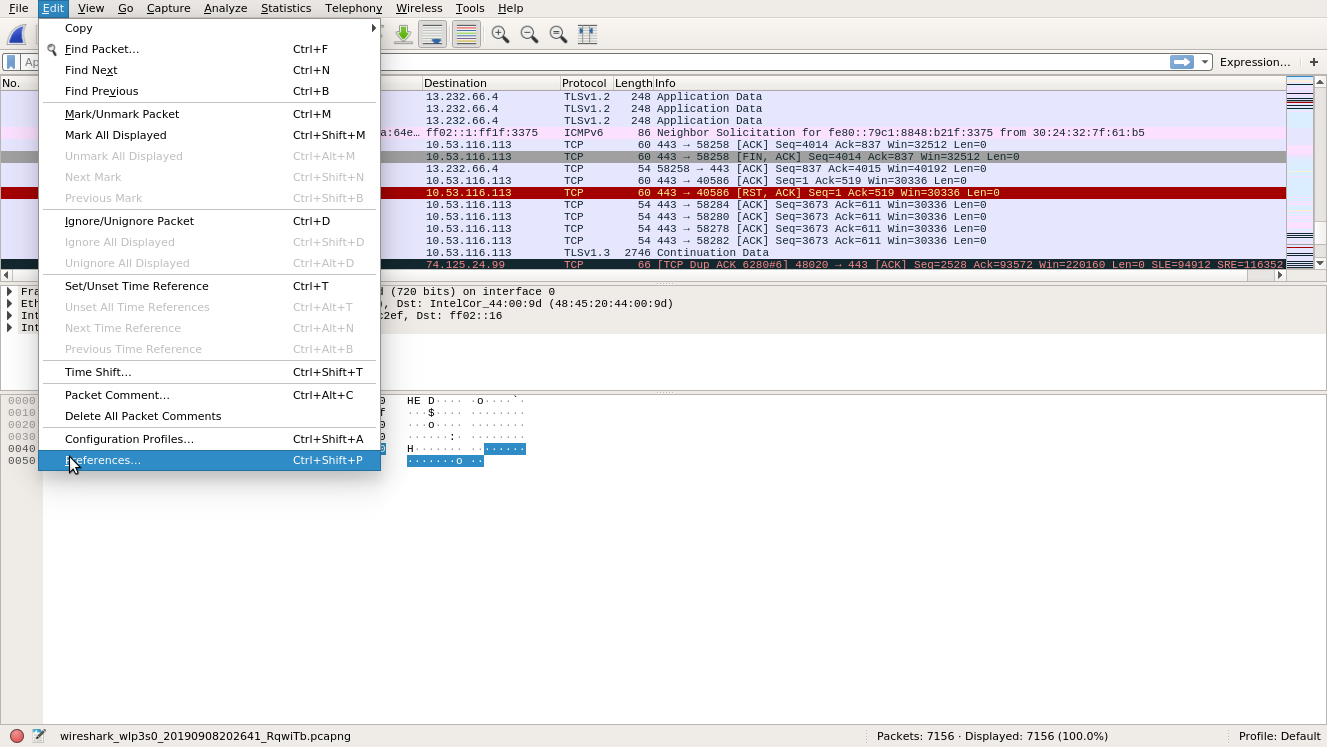
Task: Zoom out the main window text
Action: point(529,35)
